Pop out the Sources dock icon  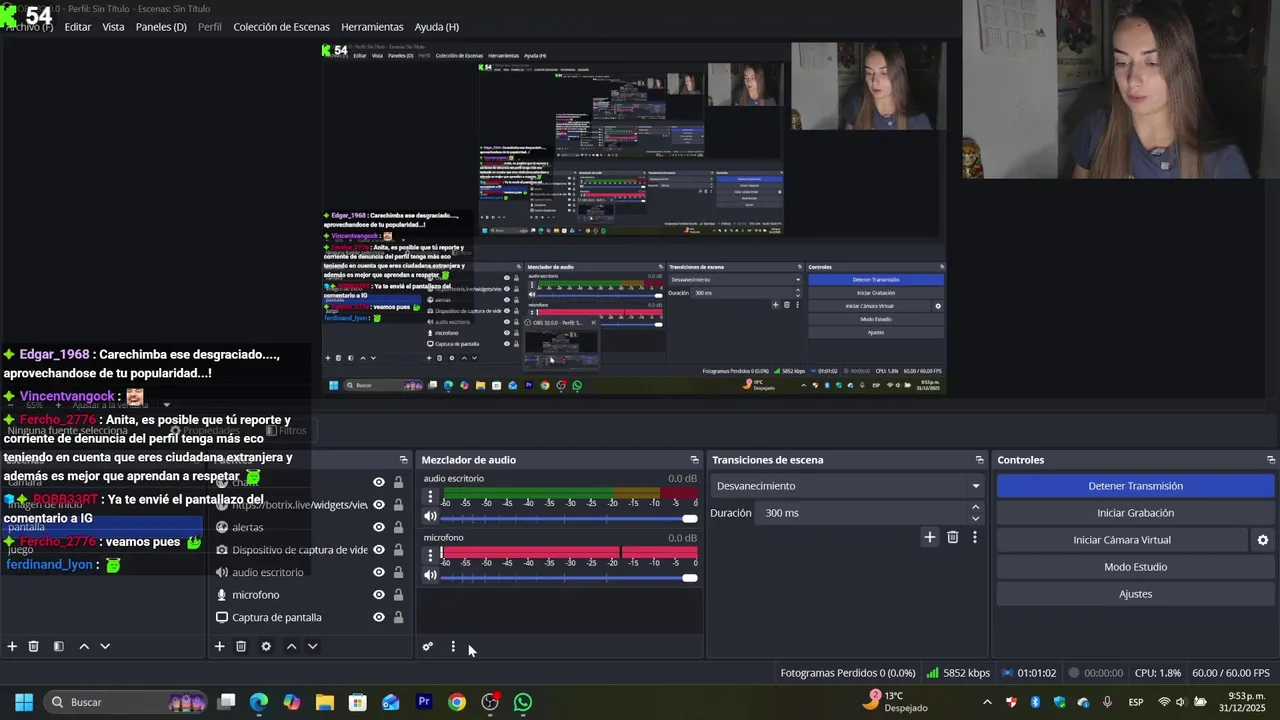point(404,460)
